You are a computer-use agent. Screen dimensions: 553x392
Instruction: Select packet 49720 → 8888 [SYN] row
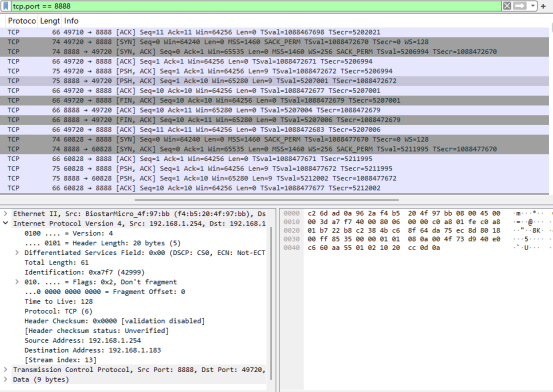tap(274, 42)
